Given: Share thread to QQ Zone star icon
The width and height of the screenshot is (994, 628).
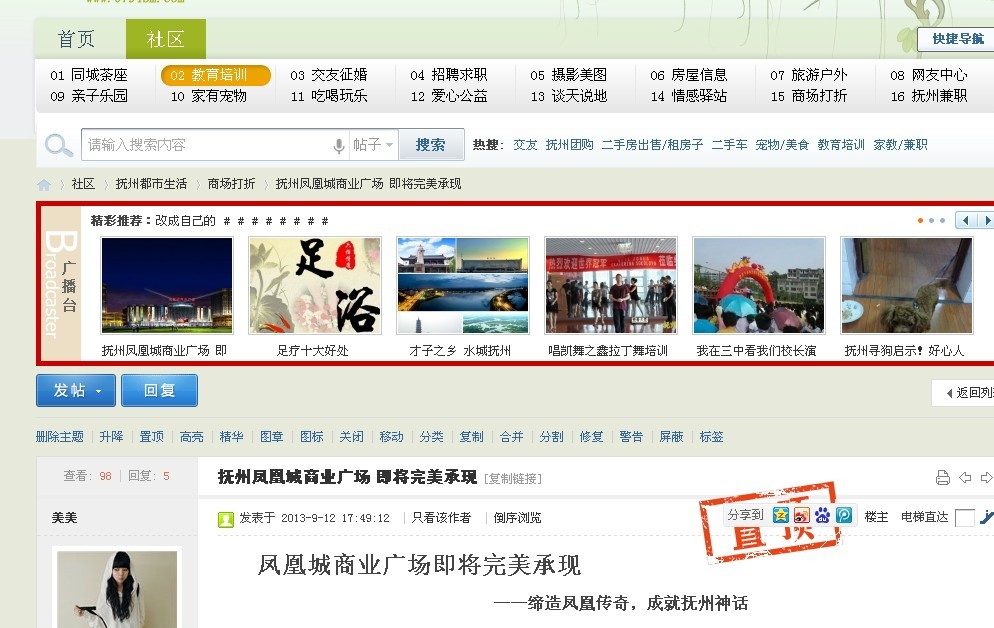Looking at the screenshot, I should click(x=780, y=515).
